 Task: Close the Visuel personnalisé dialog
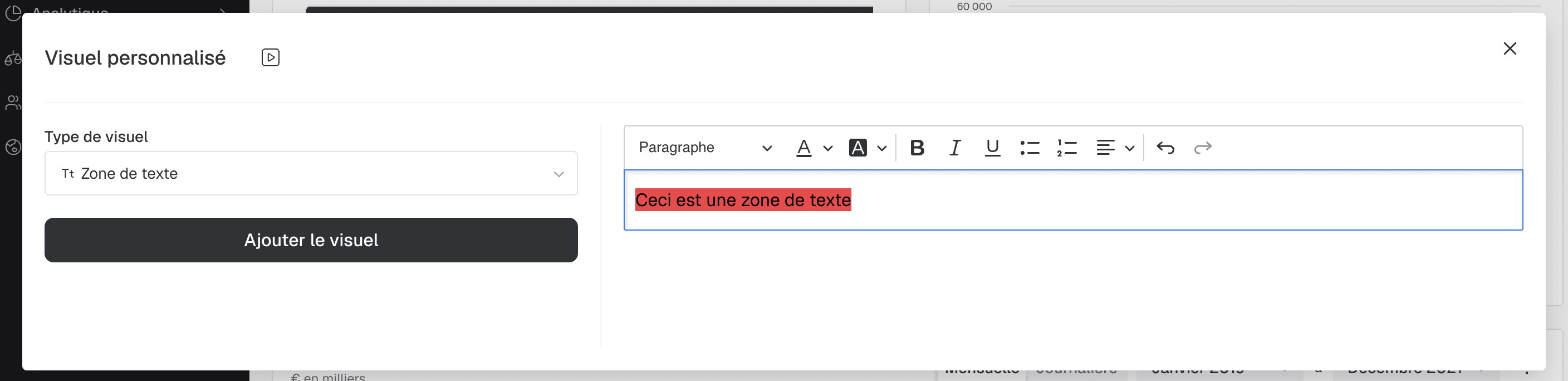click(x=1510, y=48)
